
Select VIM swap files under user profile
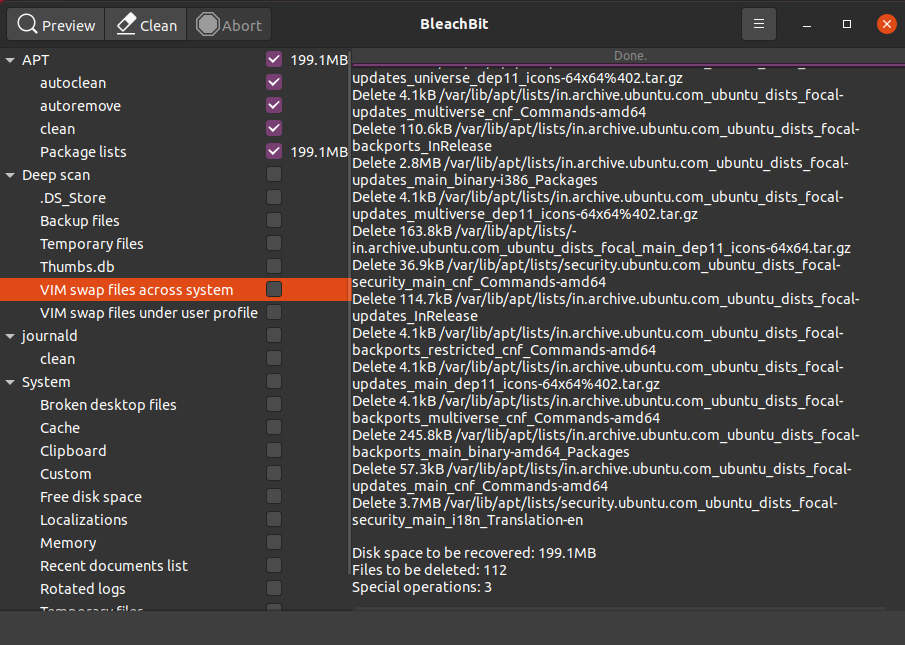(148, 313)
